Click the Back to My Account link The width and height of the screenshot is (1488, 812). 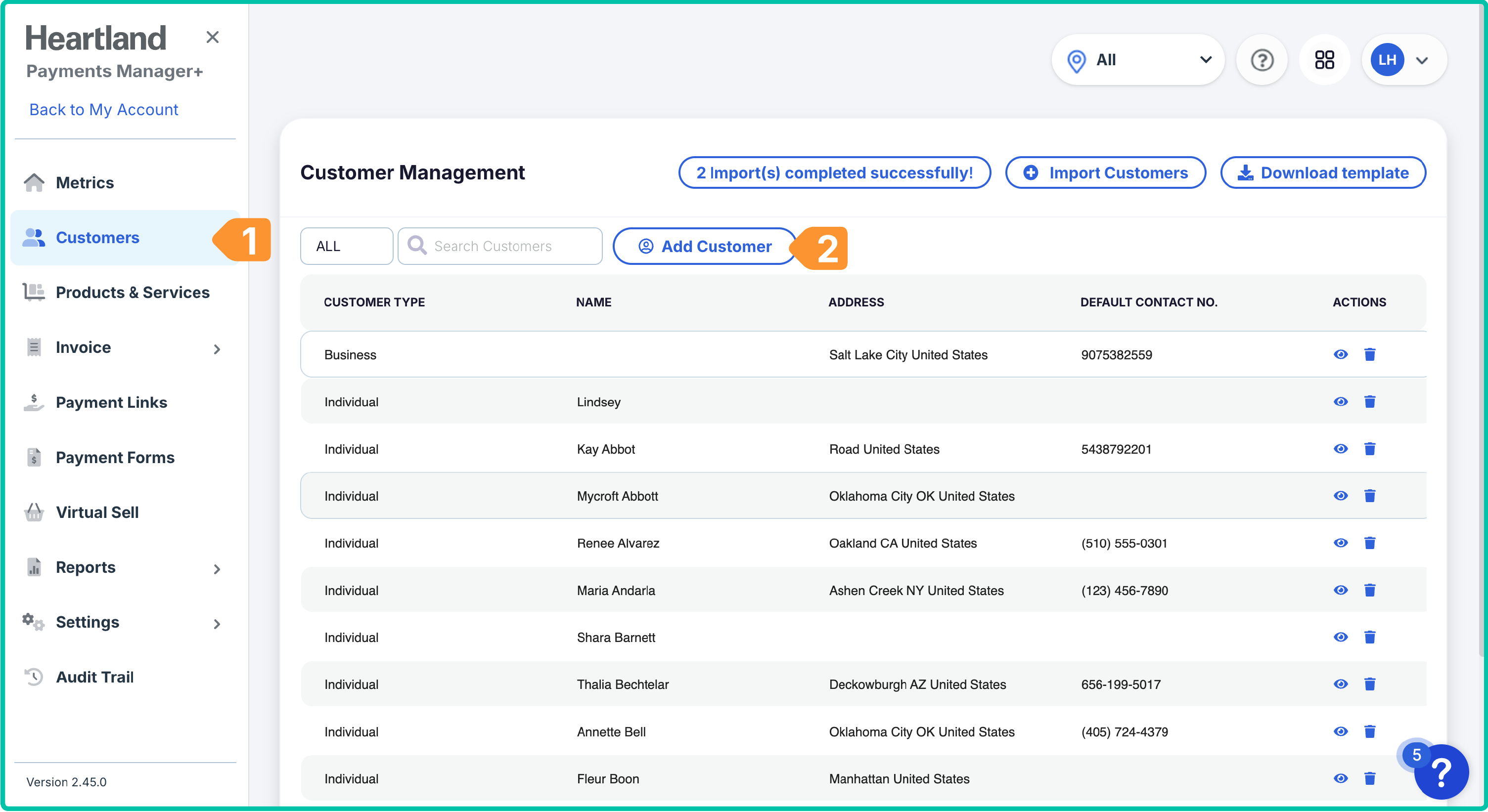click(x=104, y=110)
